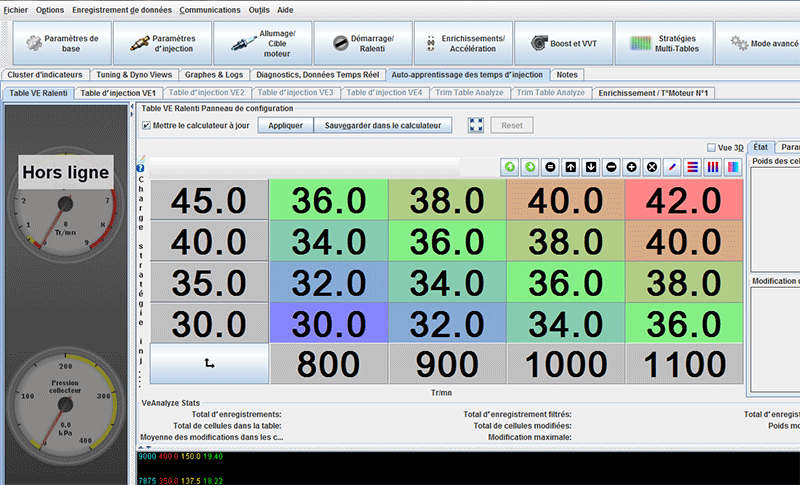Click the green up-arrow table icon

click(x=509, y=166)
